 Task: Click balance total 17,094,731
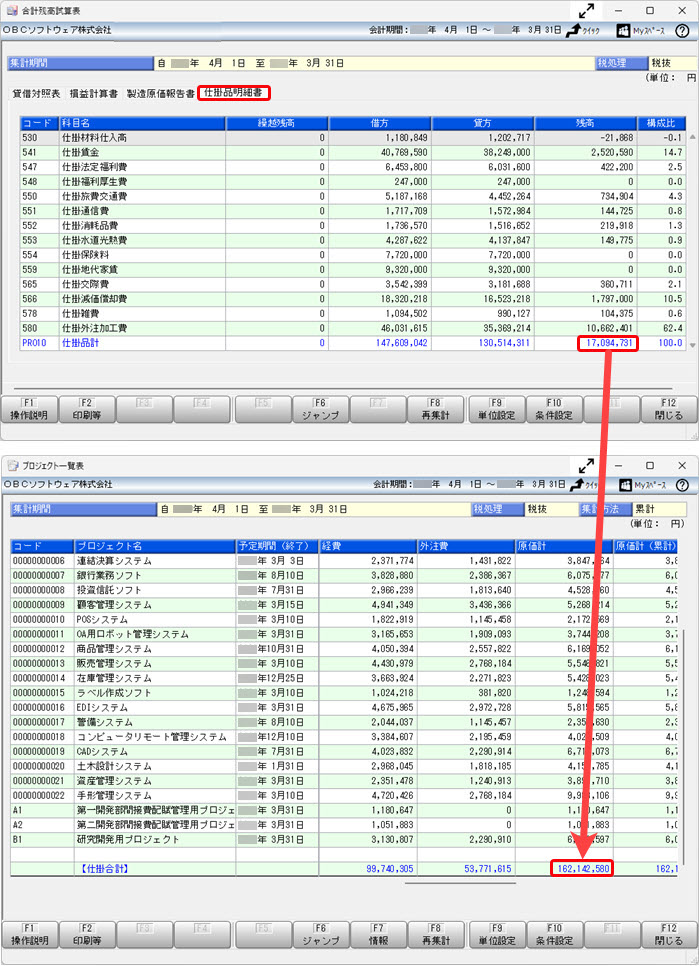pos(607,343)
